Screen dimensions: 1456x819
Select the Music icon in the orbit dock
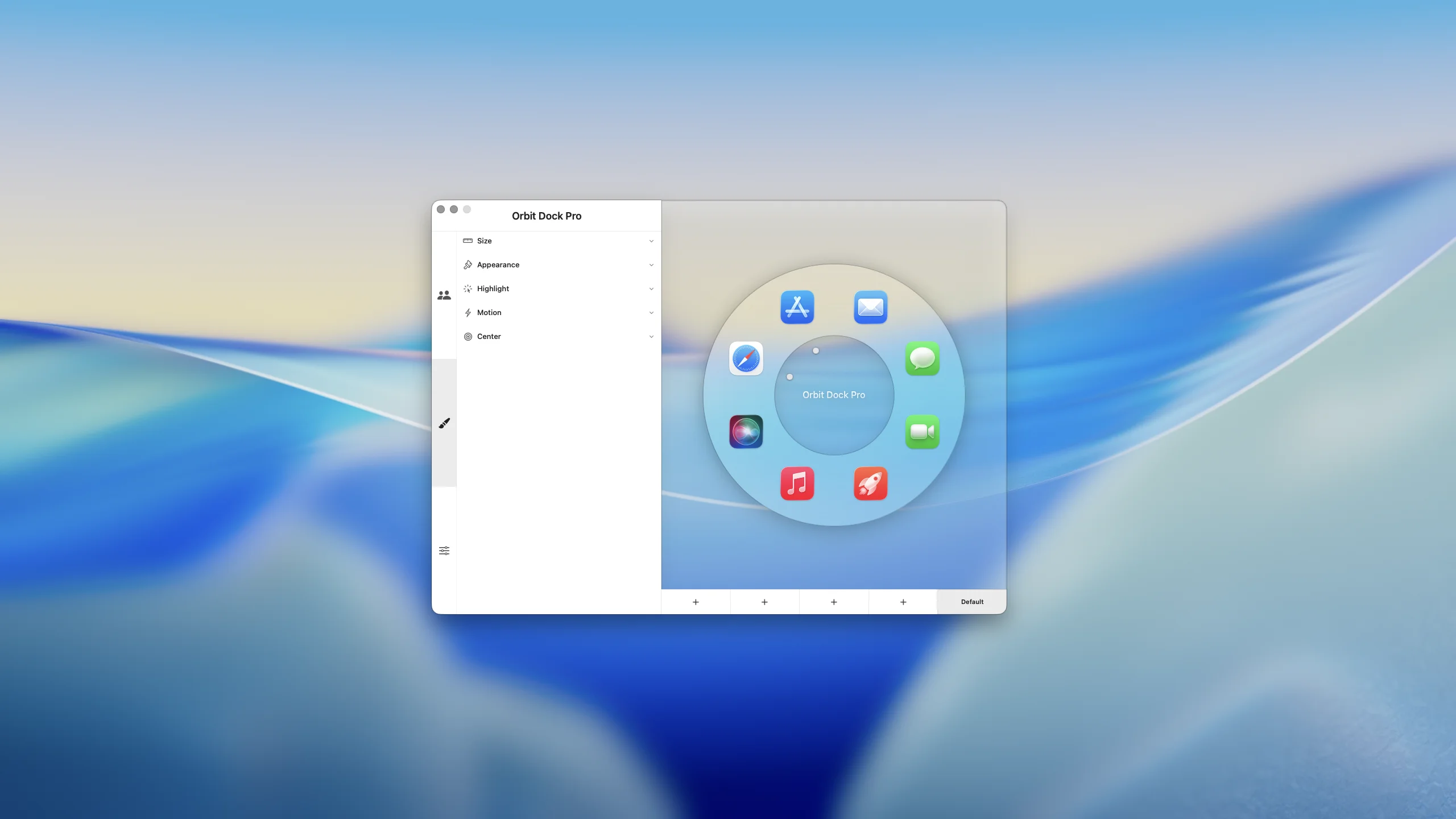(797, 484)
